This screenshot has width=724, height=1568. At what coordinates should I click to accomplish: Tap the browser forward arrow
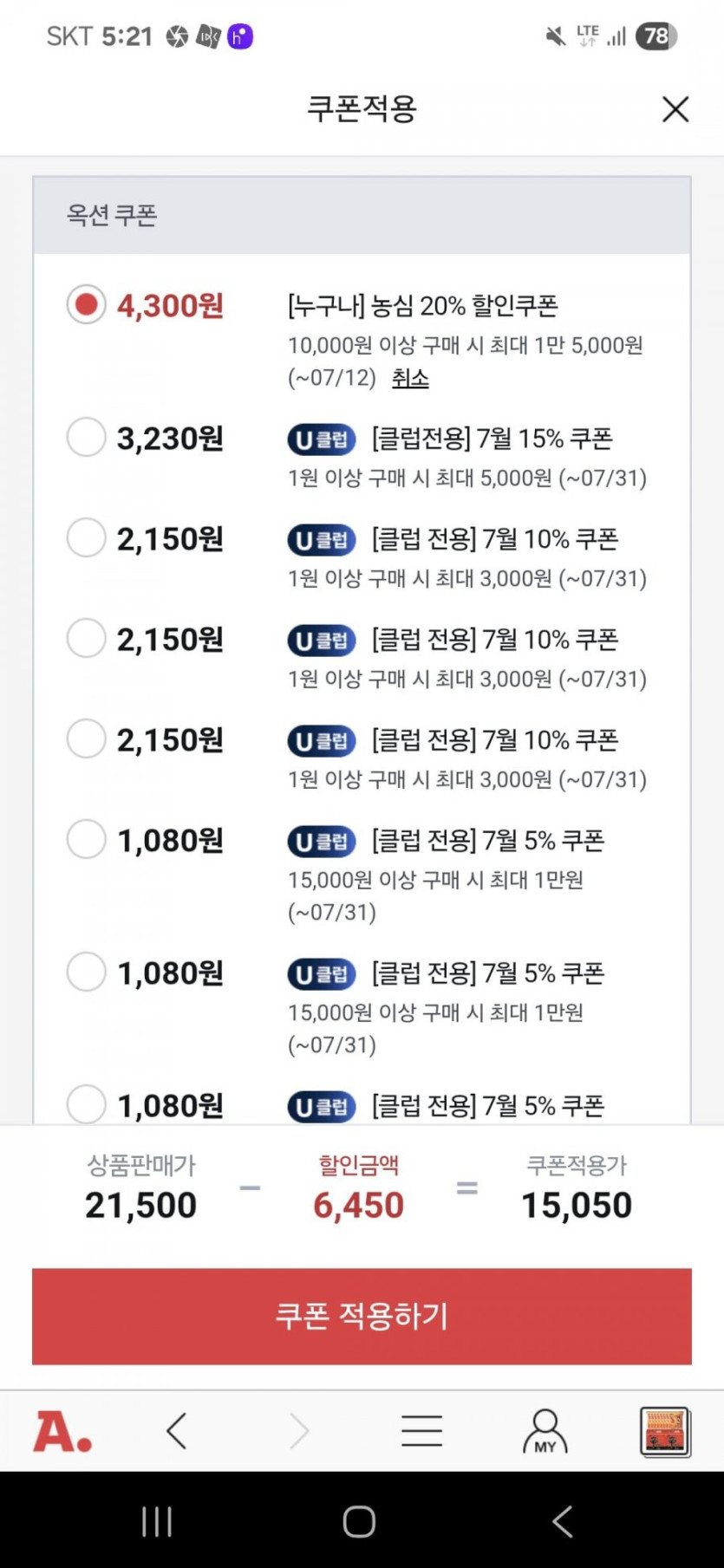click(x=299, y=1431)
